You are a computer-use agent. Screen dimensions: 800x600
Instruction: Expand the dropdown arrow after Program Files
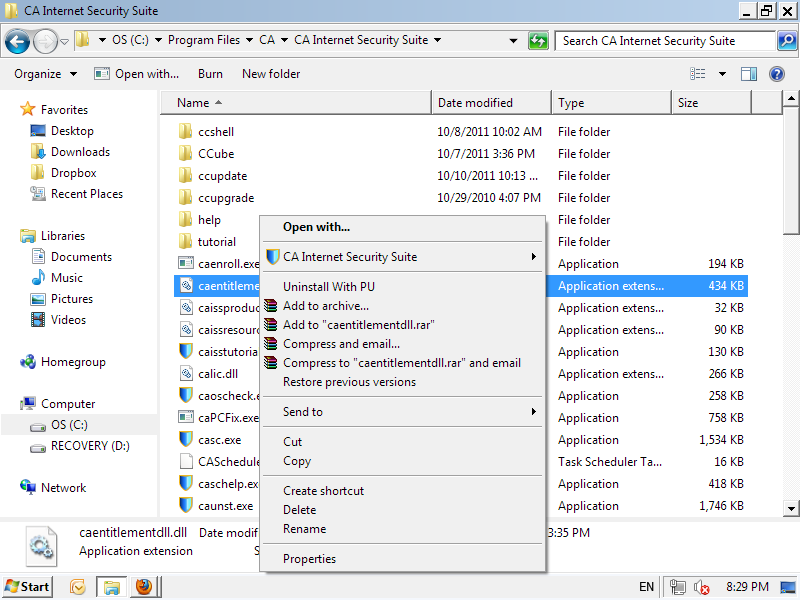pyautogui.click(x=249, y=40)
